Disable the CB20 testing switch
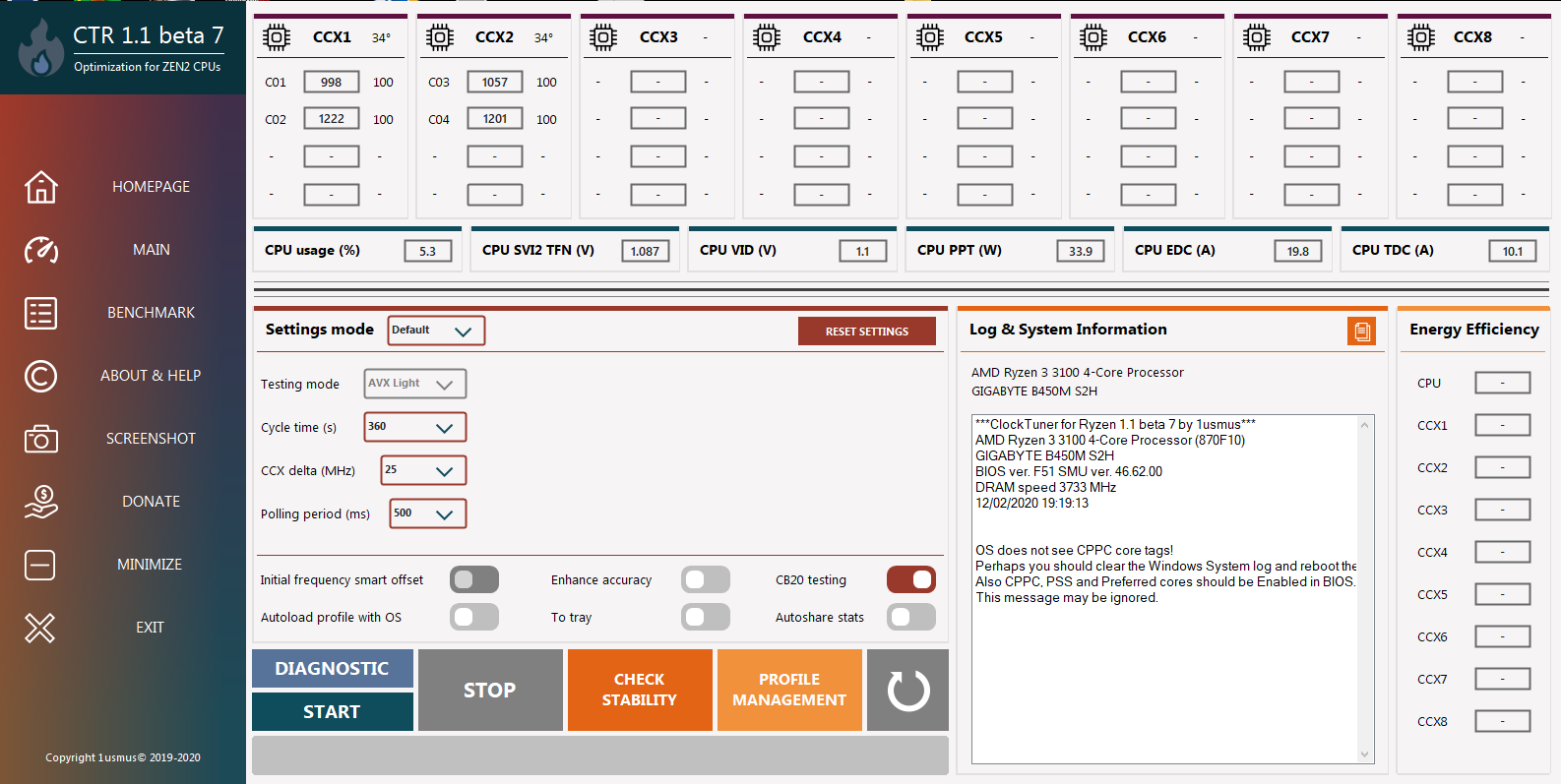The height and width of the screenshot is (784, 1561). [911, 579]
